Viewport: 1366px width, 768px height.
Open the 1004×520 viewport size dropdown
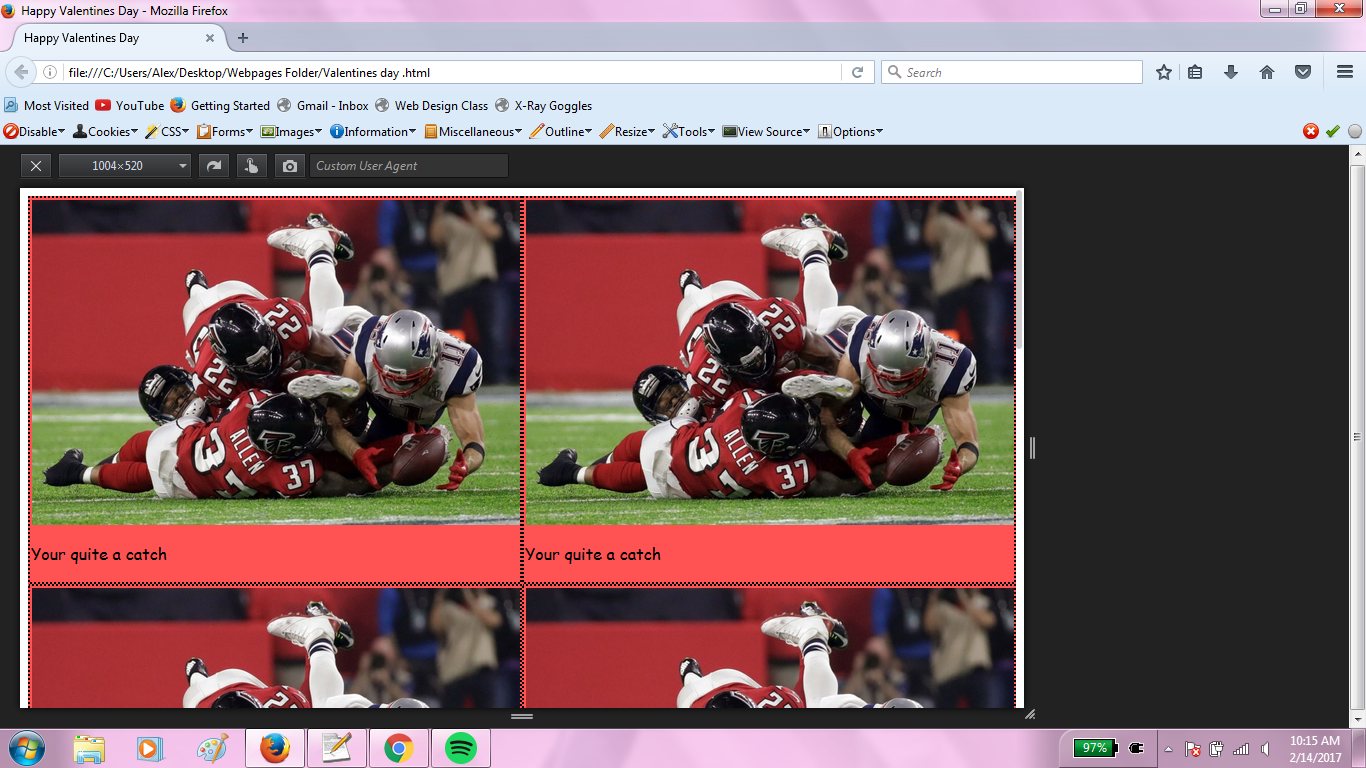[x=125, y=166]
